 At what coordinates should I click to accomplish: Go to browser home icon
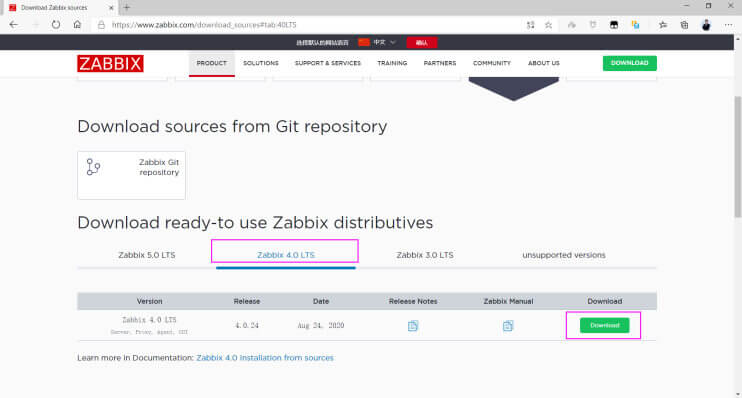77,25
